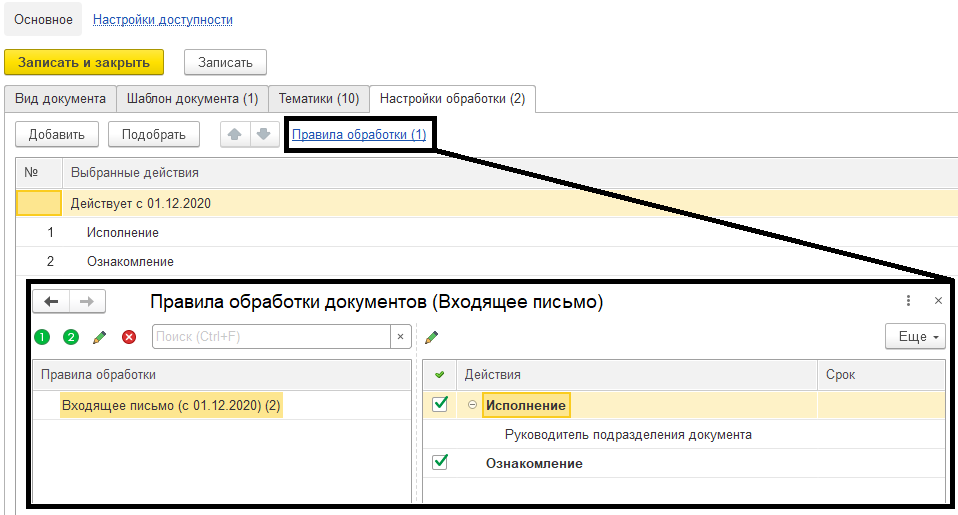This screenshot has width=958, height=515.
Task: Switch to Вид документа tab
Action: pyautogui.click(x=60, y=98)
